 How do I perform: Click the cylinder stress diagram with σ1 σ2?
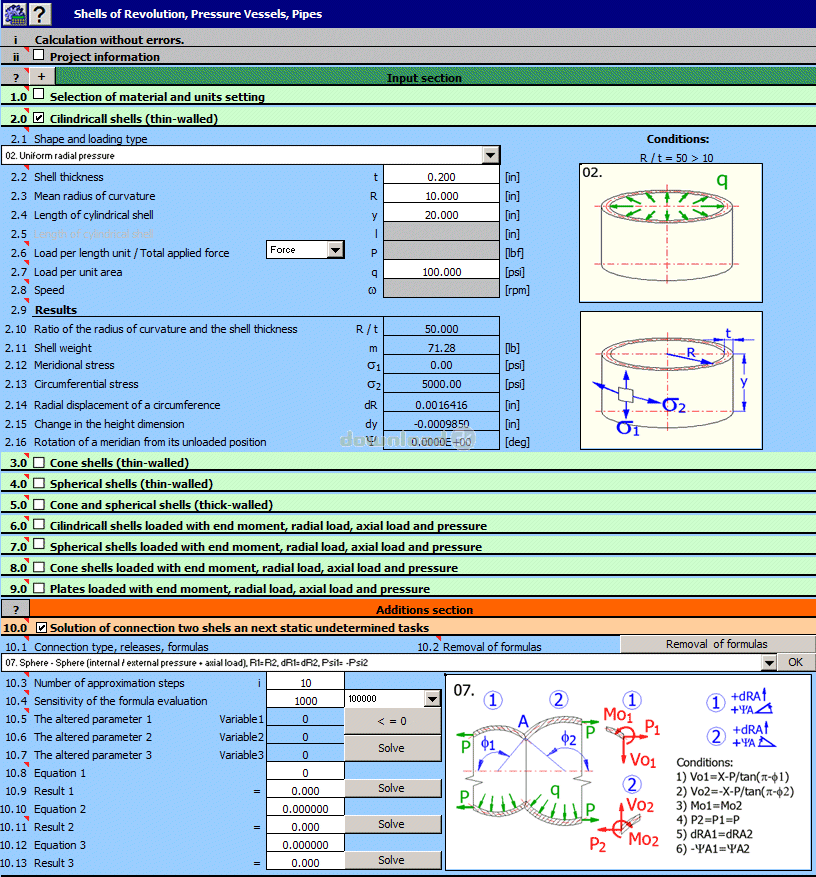tap(671, 380)
